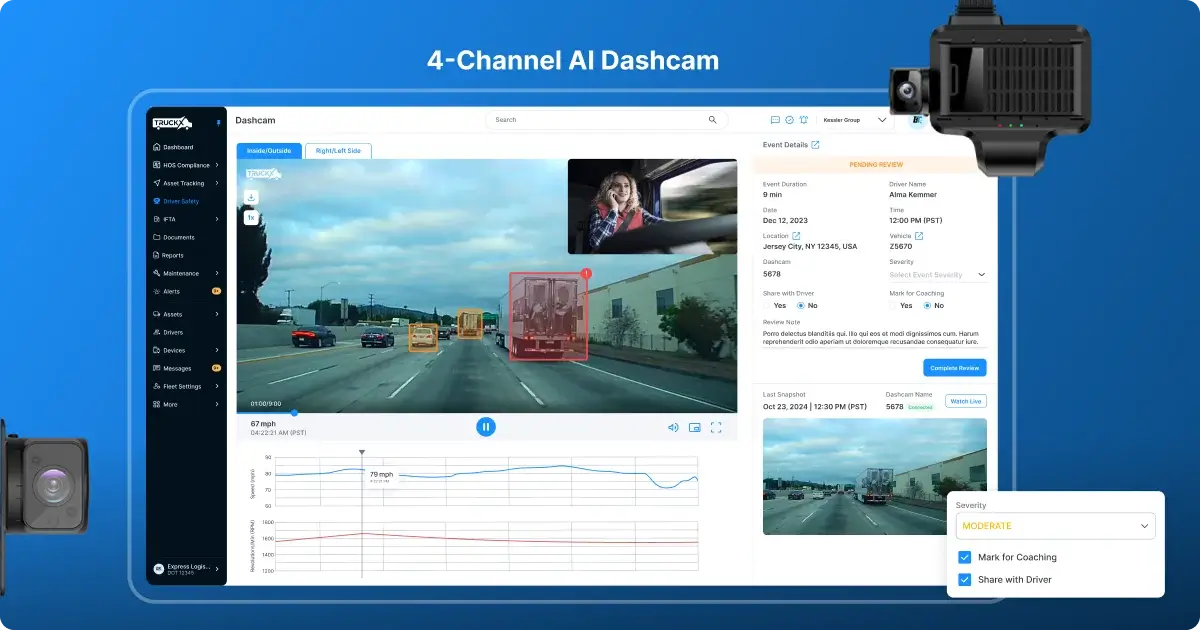1200x630 pixels.
Task: Click the volume speaker icon
Action: tap(673, 427)
